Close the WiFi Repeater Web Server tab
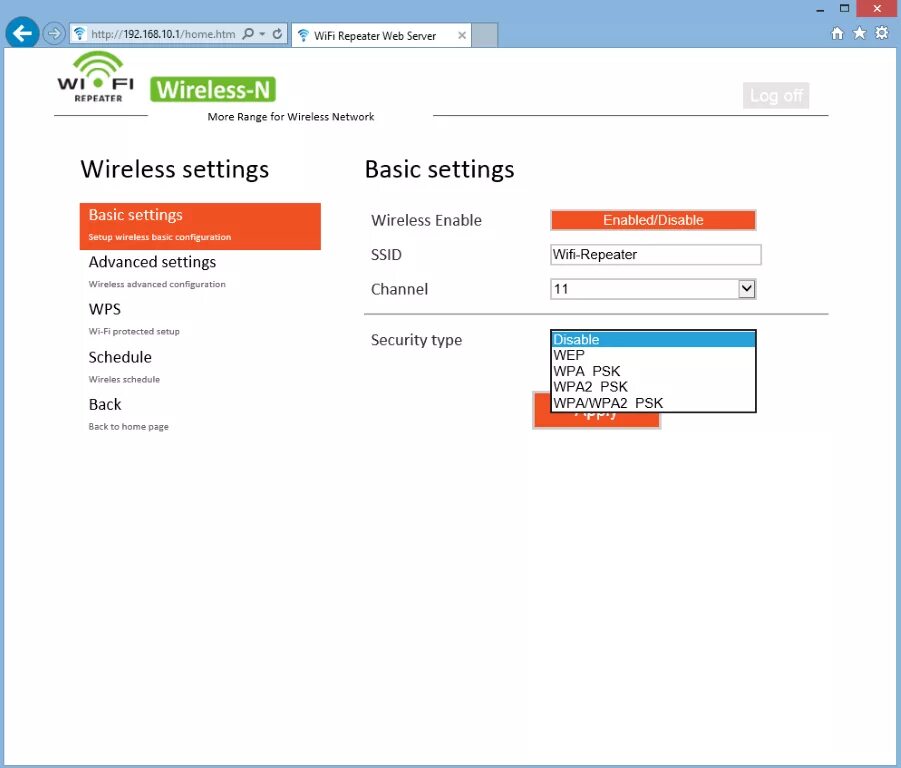The image size is (901, 768). (x=461, y=36)
